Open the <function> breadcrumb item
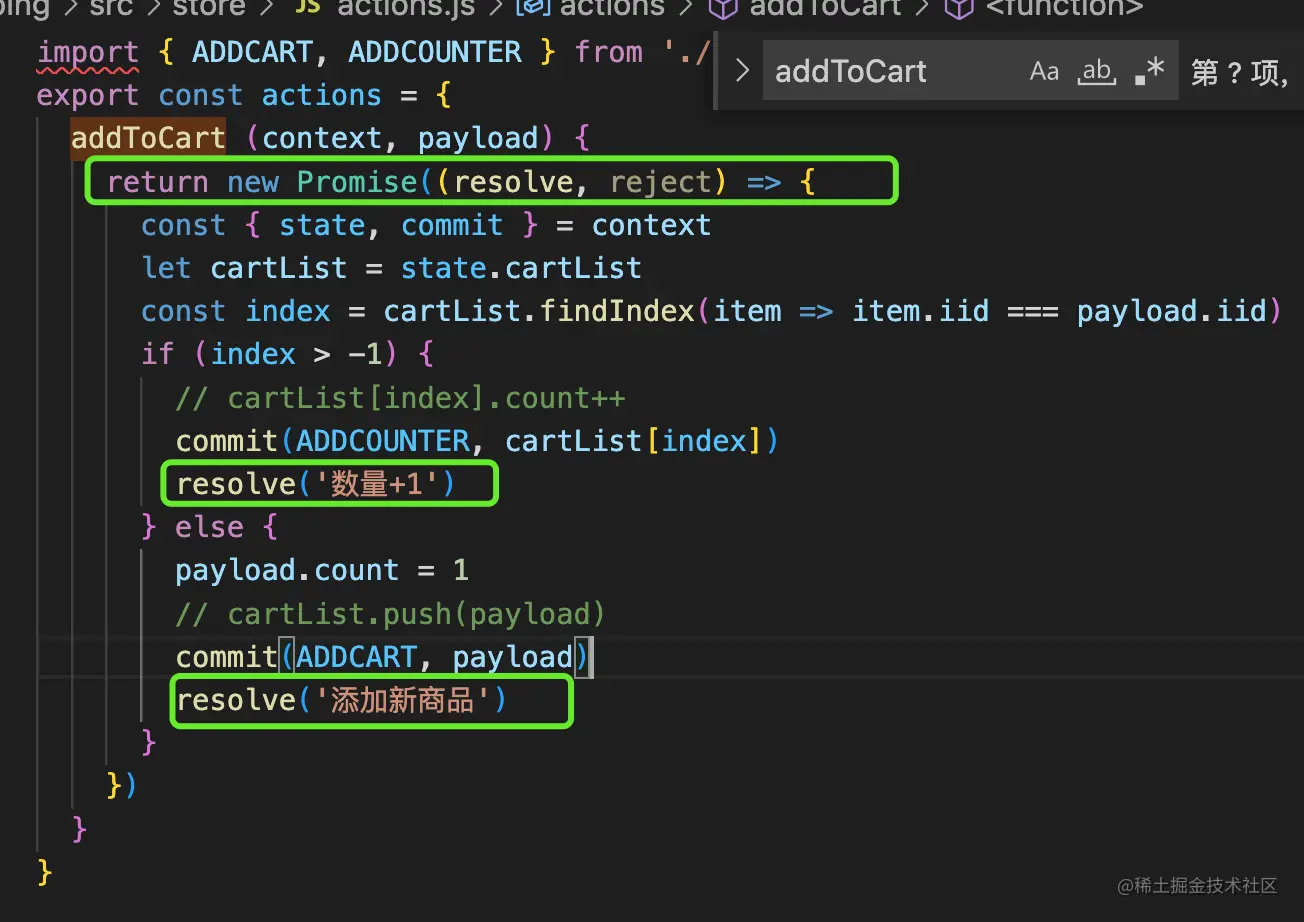Screen dimensions: 1304x922 (1064, 8)
